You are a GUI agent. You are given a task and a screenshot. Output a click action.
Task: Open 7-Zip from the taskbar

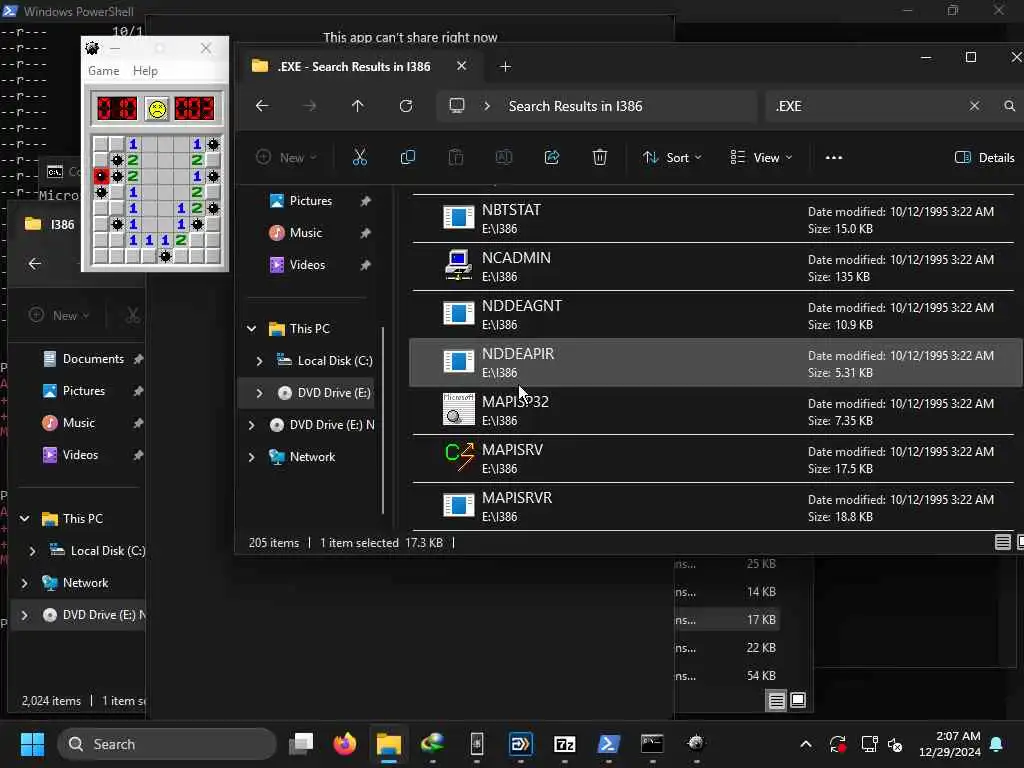[564, 744]
